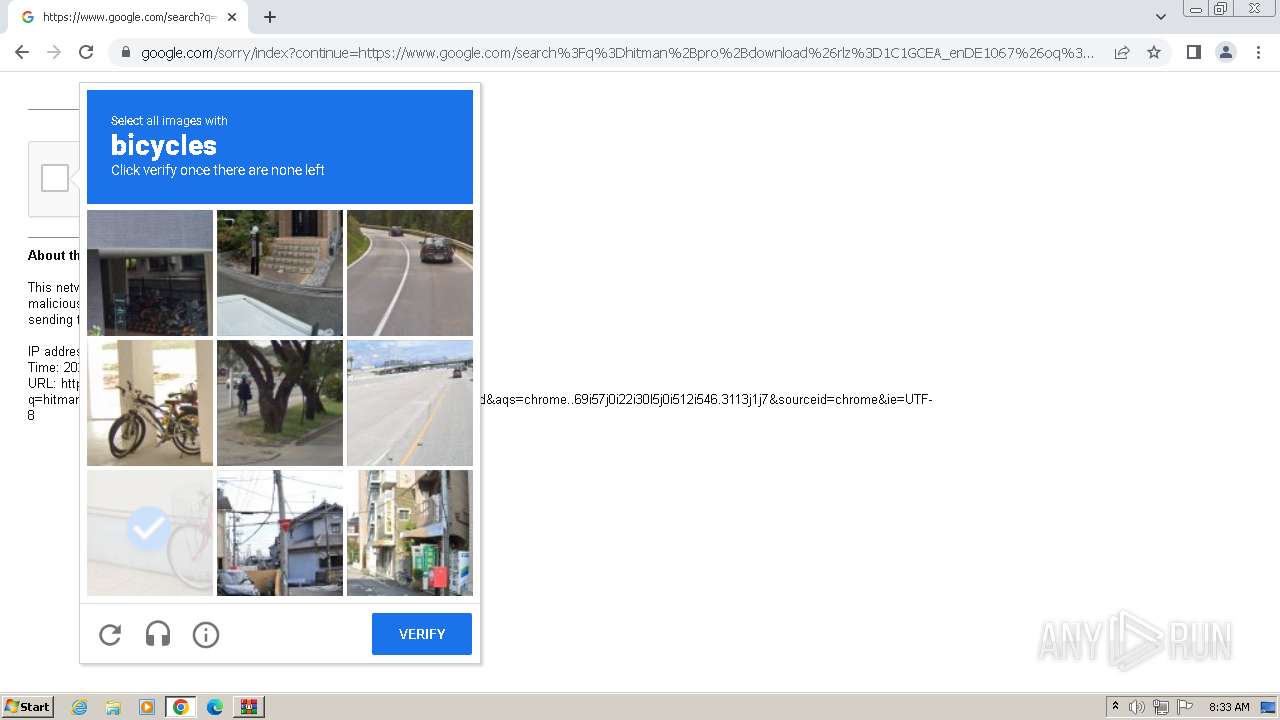Image resolution: width=1280 pixels, height=720 pixels.
Task: Bookmark this page with star
Action: pyautogui.click(x=1154, y=52)
